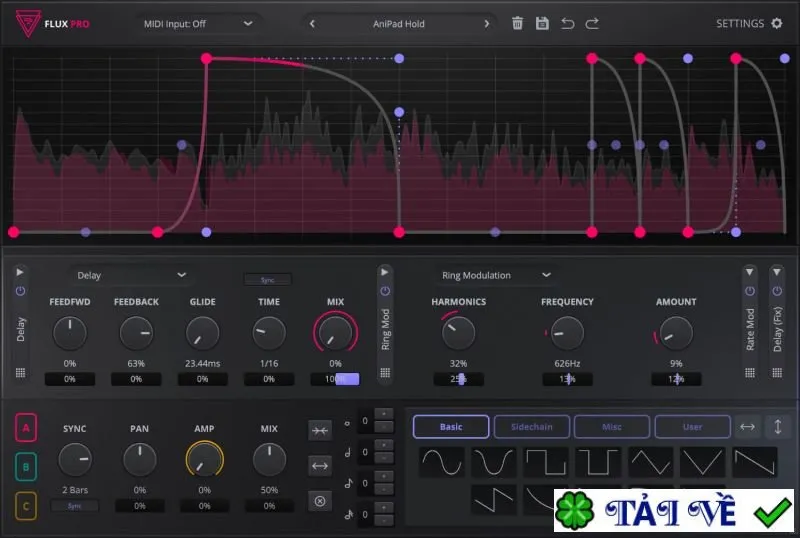Redo change with the redo arrow
The width and height of the screenshot is (800, 538).
pyautogui.click(x=592, y=23)
